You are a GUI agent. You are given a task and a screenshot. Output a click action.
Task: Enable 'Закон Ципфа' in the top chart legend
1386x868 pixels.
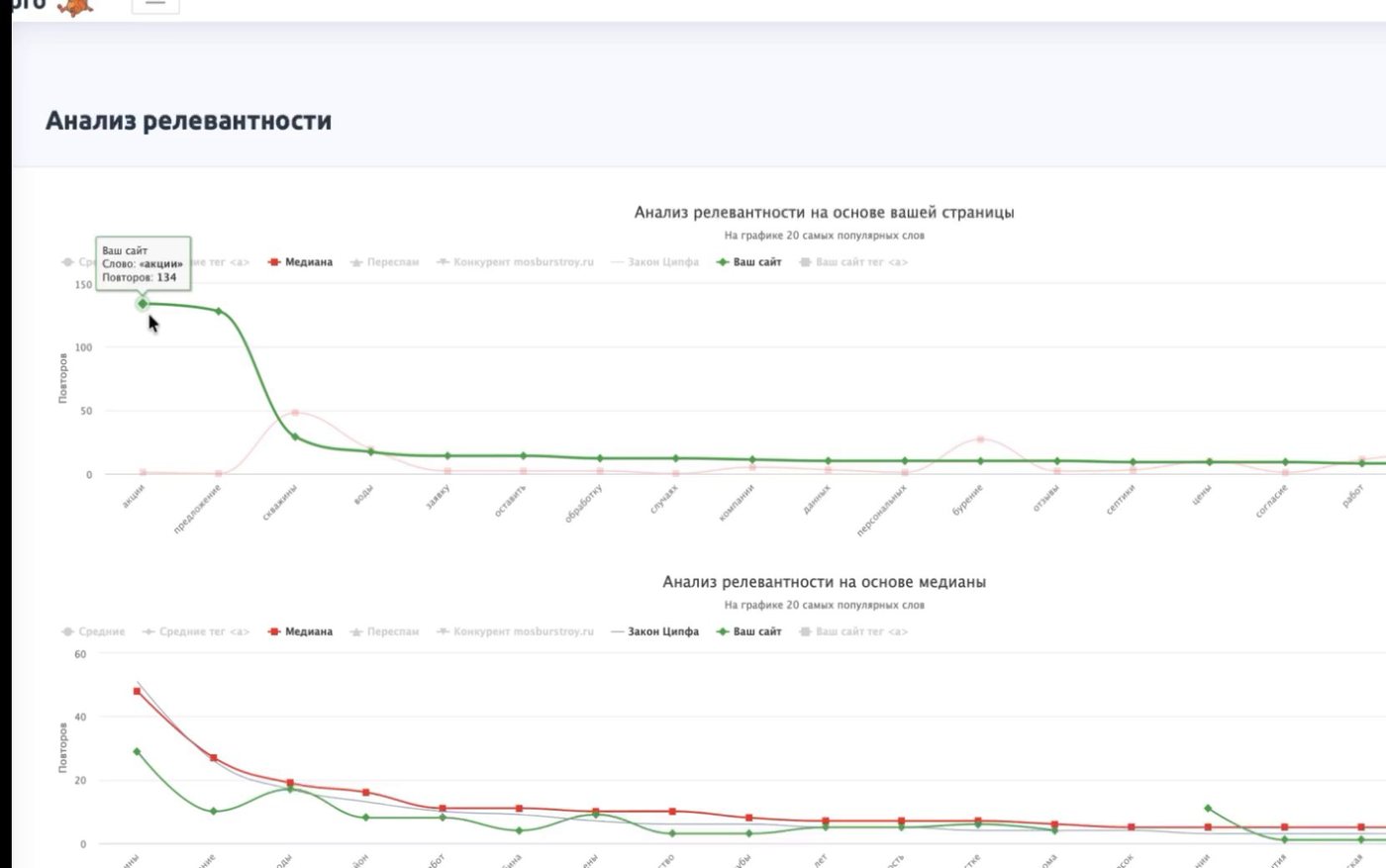pyautogui.click(x=655, y=262)
